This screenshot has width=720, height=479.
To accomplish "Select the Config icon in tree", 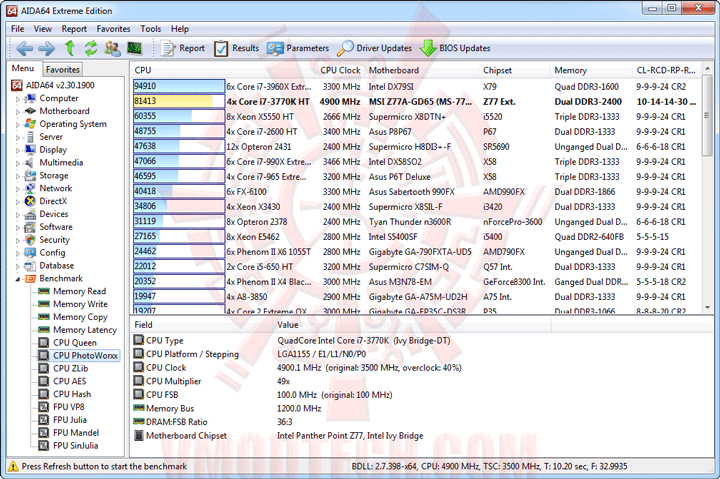I will coord(30,253).
